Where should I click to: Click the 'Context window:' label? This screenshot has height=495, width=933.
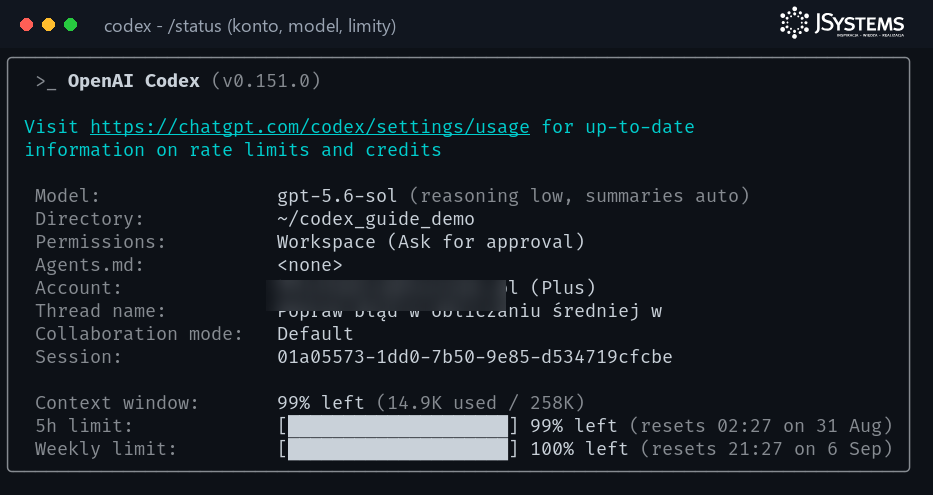tap(117, 403)
